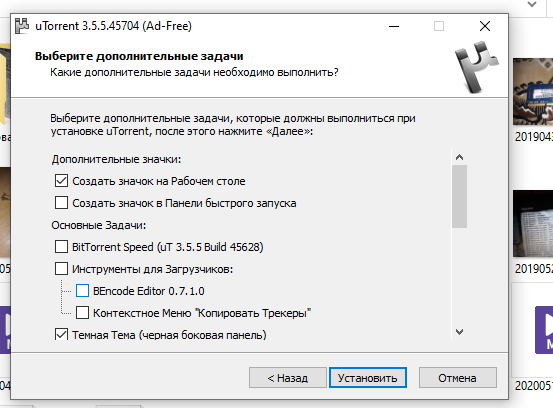
Task: Go back with the Назад button
Action: (x=288, y=378)
